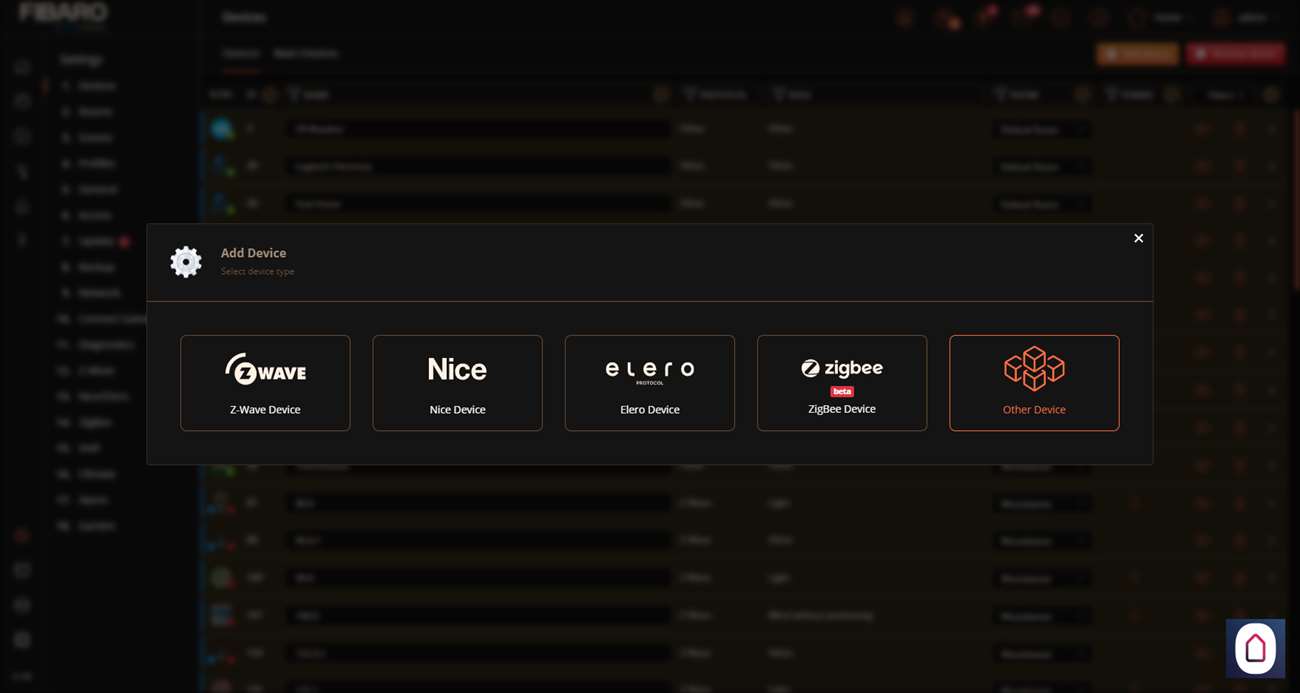Image resolution: width=1300 pixels, height=693 pixels.
Task: Close the Add Device dialog
Action: point(1138,238)
